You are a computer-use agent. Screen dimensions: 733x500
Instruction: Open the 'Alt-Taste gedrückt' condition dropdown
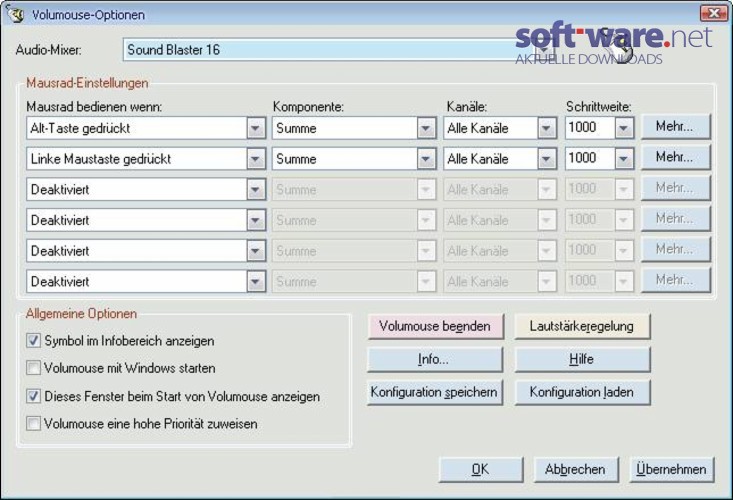click(x=256, y=128)
